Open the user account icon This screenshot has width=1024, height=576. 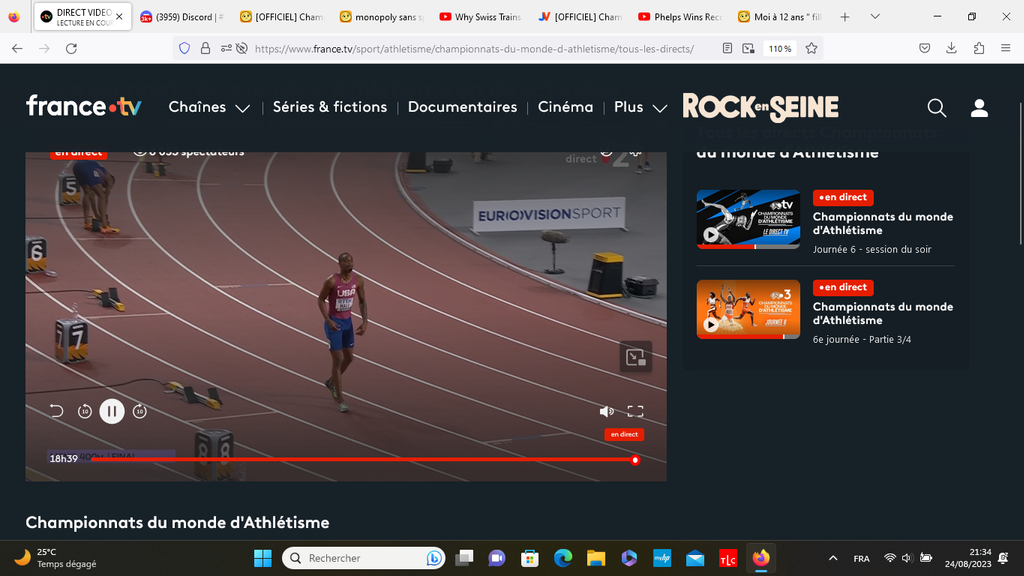click(979, 108)
